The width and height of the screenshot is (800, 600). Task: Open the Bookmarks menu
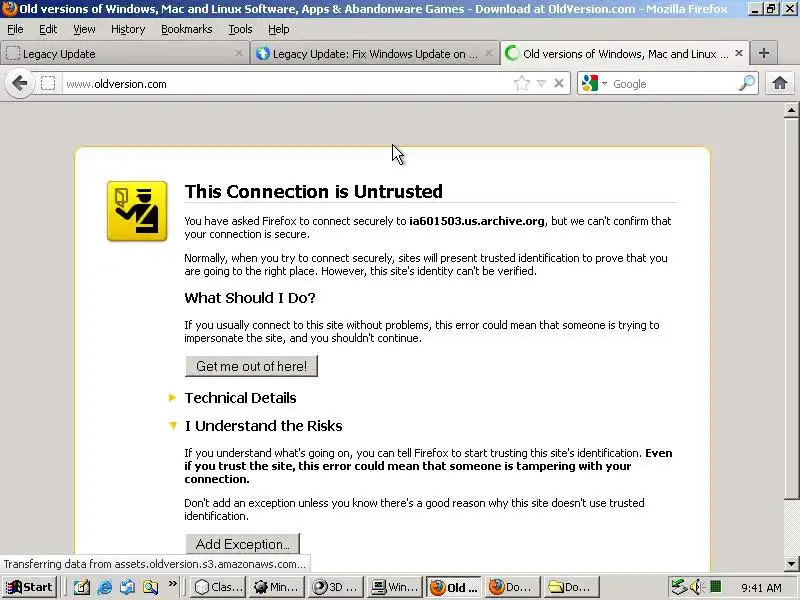tap(187, 29)
